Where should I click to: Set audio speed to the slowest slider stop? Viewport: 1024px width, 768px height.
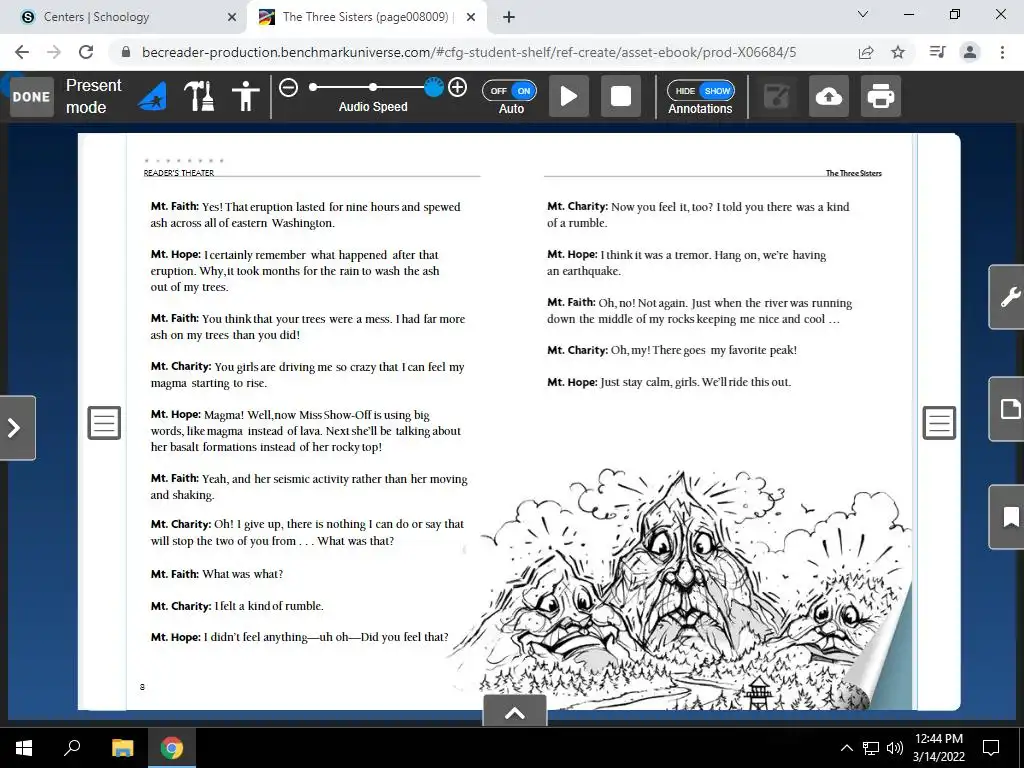313,87
